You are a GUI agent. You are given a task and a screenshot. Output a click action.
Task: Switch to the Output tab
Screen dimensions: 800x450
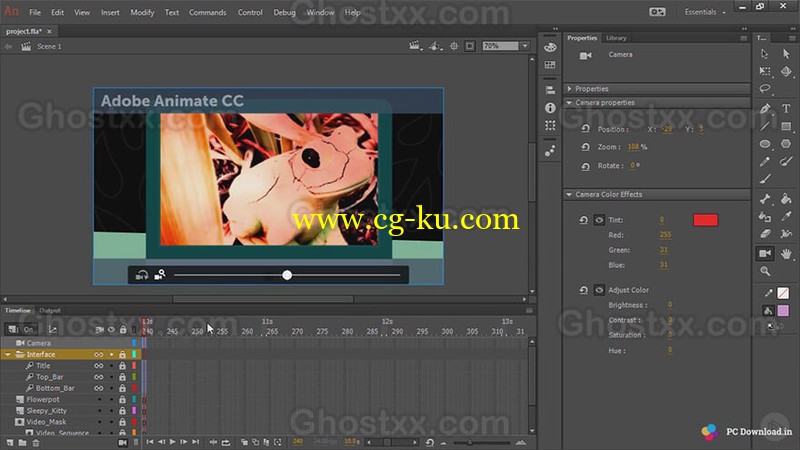point(50,310)
